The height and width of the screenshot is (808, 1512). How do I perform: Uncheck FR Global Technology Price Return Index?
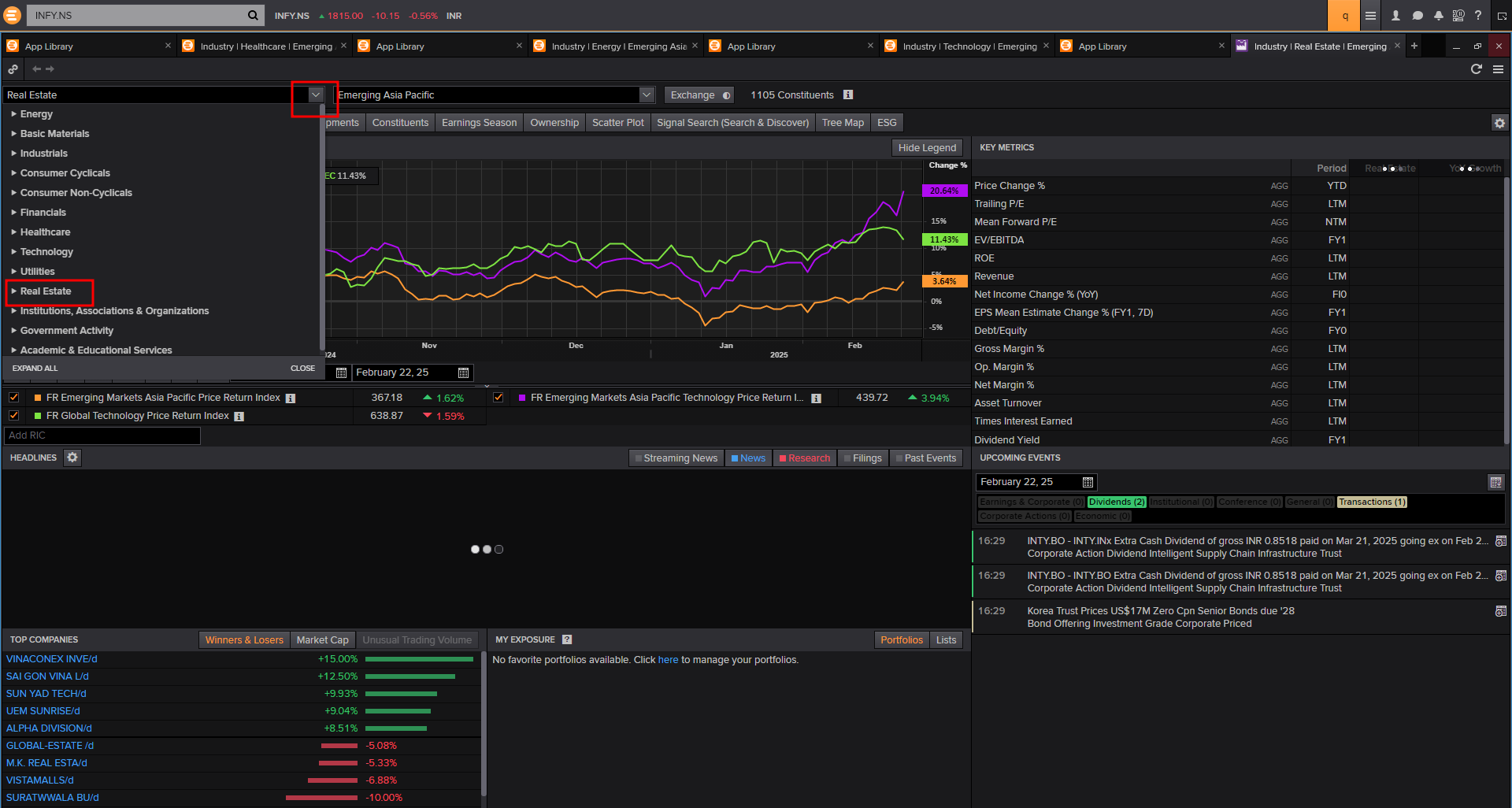[x=14, y=416]
